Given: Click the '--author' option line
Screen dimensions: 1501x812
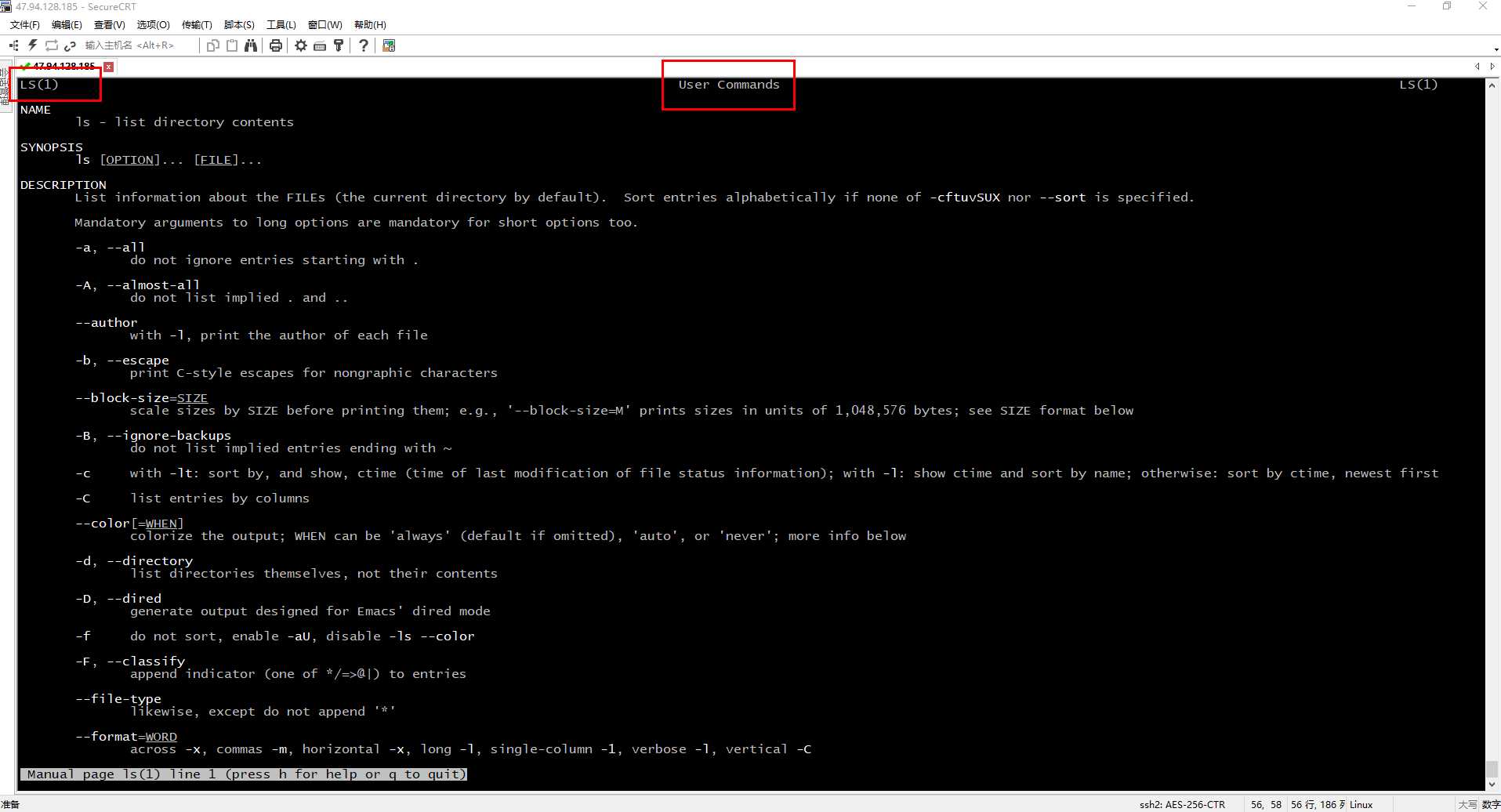Looking at the screenshot, I should pyautogui.click(x=106, y=323).
